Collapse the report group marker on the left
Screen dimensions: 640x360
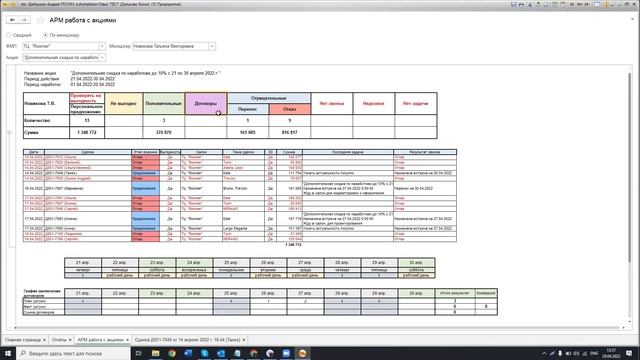click(x=9, y=133)
